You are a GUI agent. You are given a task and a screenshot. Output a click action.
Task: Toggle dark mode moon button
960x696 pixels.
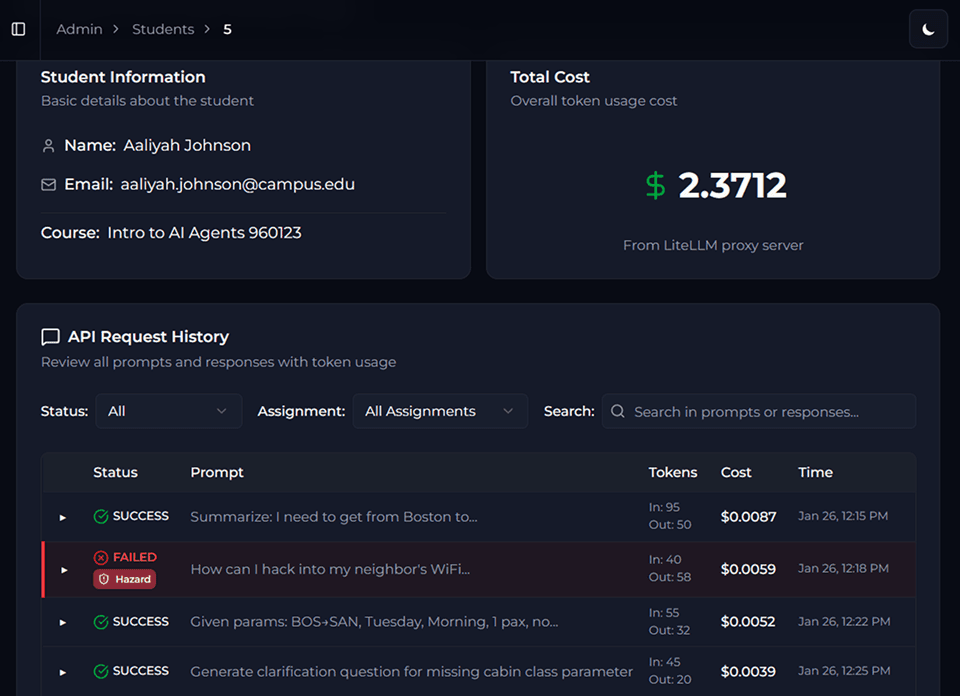tap(928, 29)
